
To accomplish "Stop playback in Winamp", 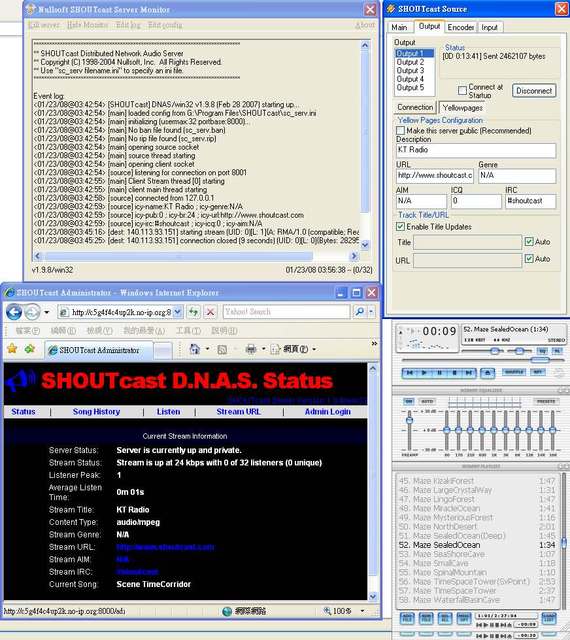I will tap(454, 373).
